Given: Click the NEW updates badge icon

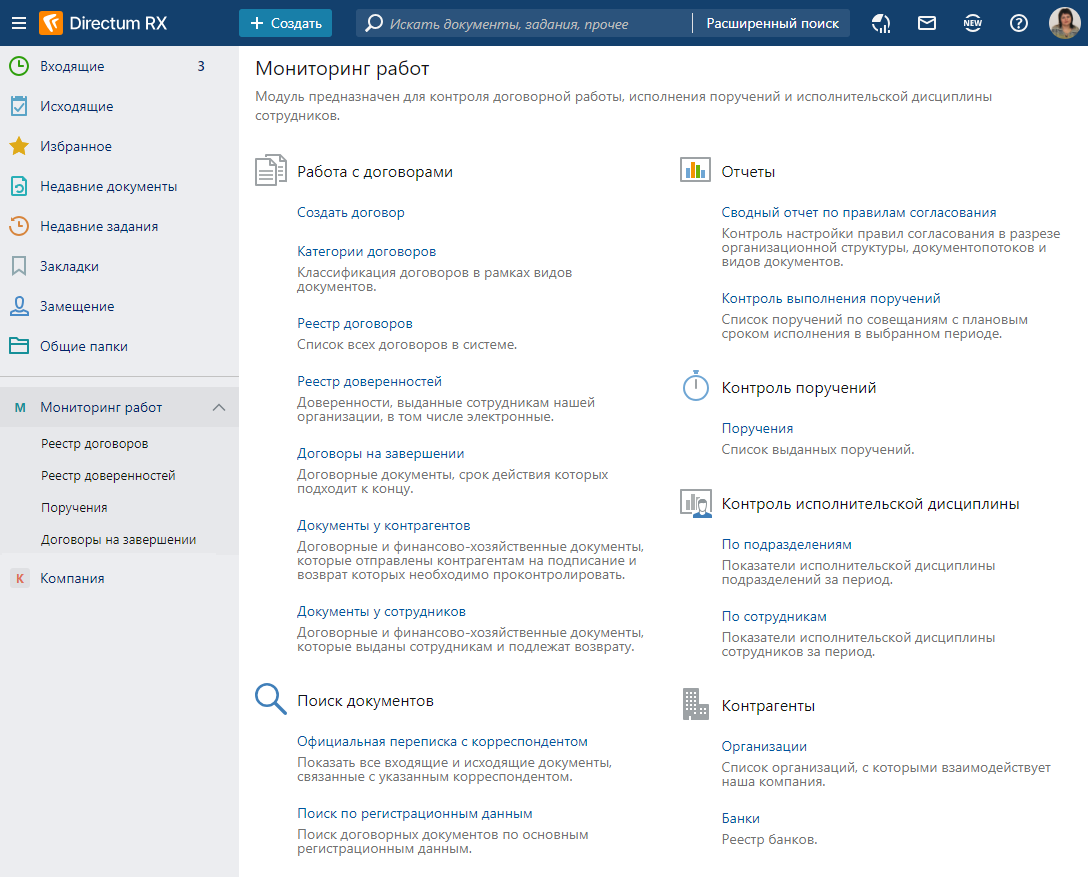Looking at the screenshot, I should 972,23.
